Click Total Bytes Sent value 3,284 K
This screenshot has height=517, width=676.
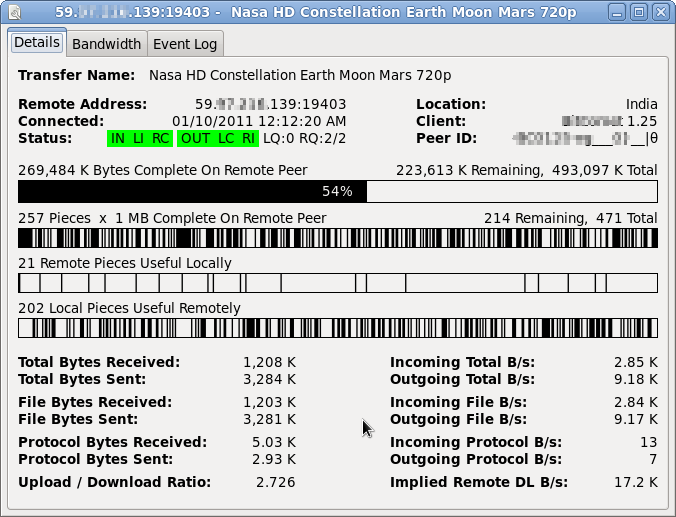coord(269,379)
